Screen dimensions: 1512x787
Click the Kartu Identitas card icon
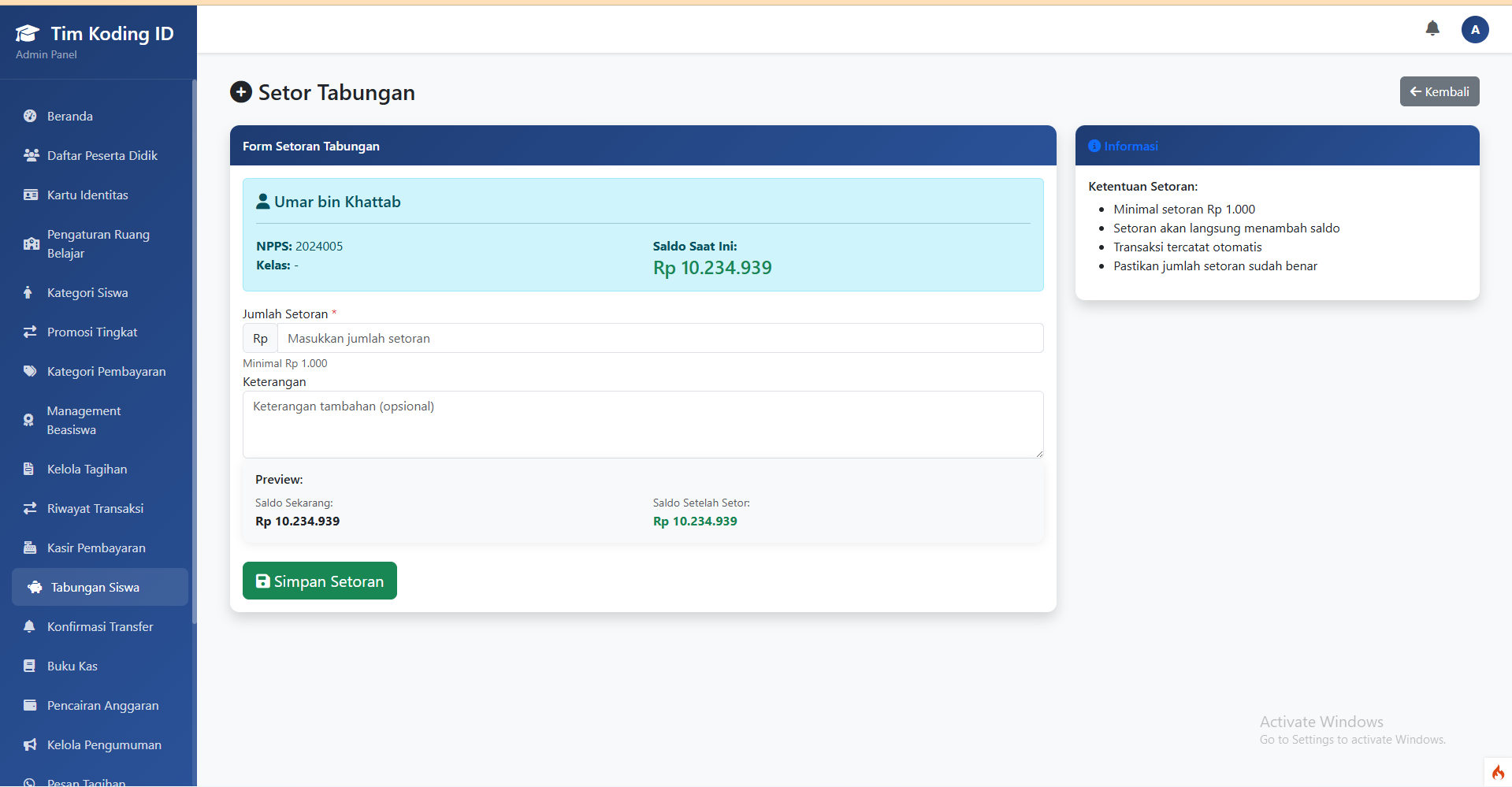tap(30, 195)
